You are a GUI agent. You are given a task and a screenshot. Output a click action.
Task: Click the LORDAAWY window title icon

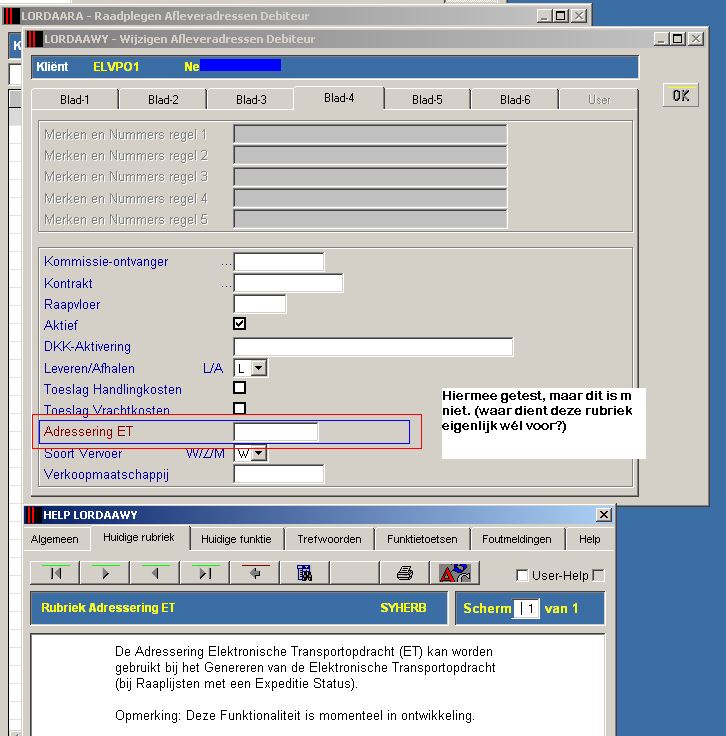(x=34, y=39)
